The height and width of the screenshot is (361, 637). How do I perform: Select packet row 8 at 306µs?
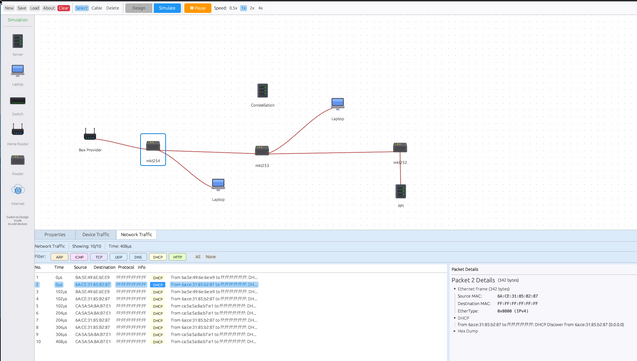click(146, 327)
